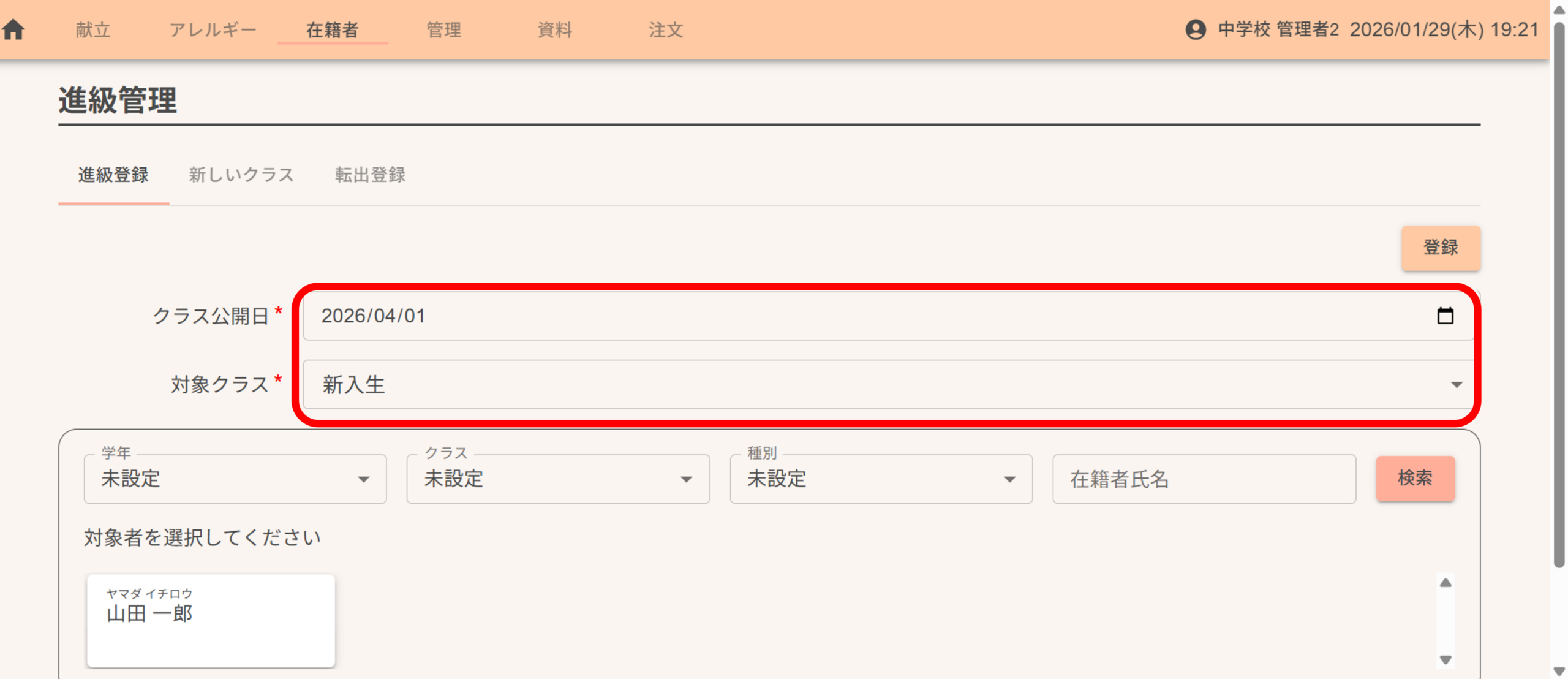Click the home icon
This screenshot has width=1568, height=679.
13,29
